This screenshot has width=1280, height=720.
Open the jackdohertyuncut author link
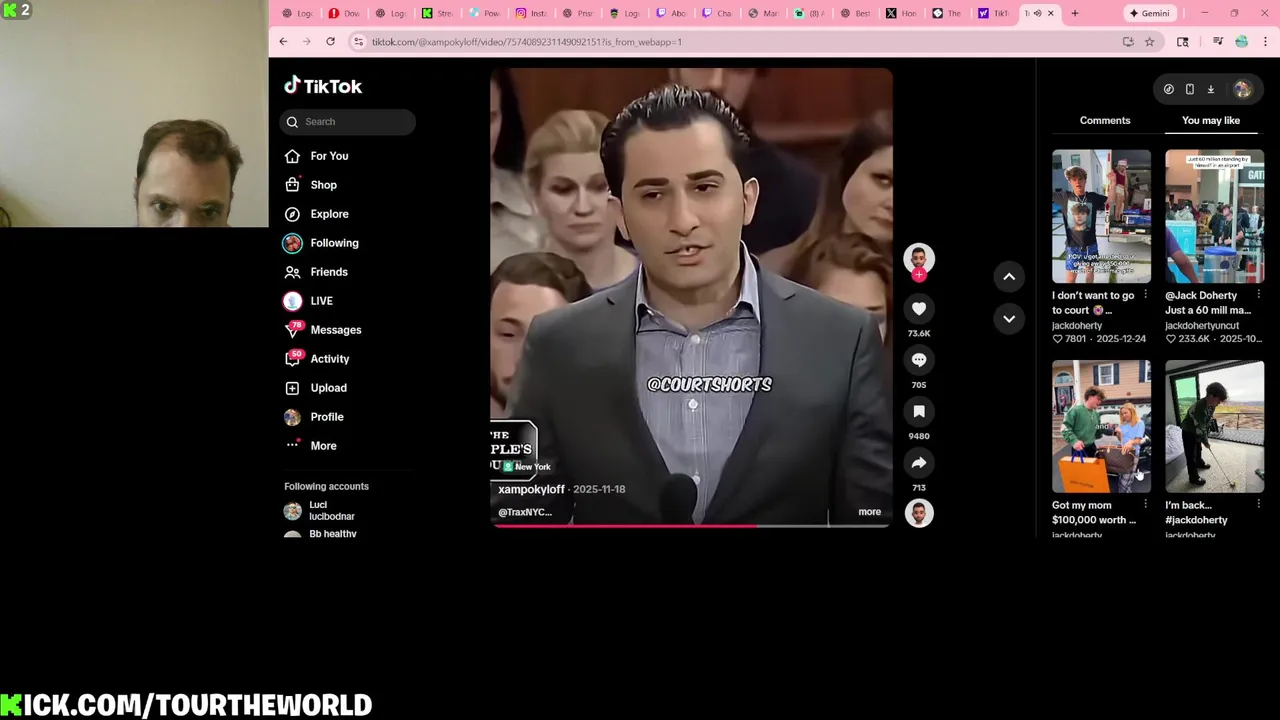[1201, 326]
